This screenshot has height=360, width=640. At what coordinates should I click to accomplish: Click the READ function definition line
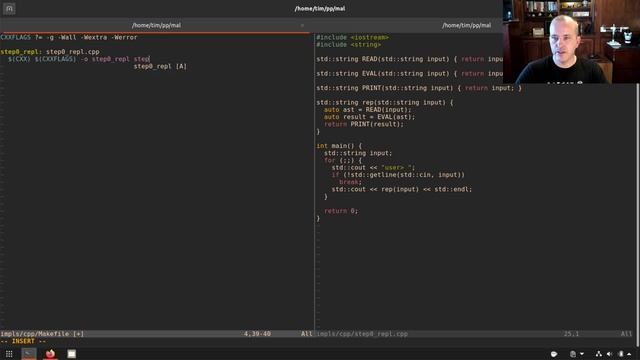coord(409,59)
